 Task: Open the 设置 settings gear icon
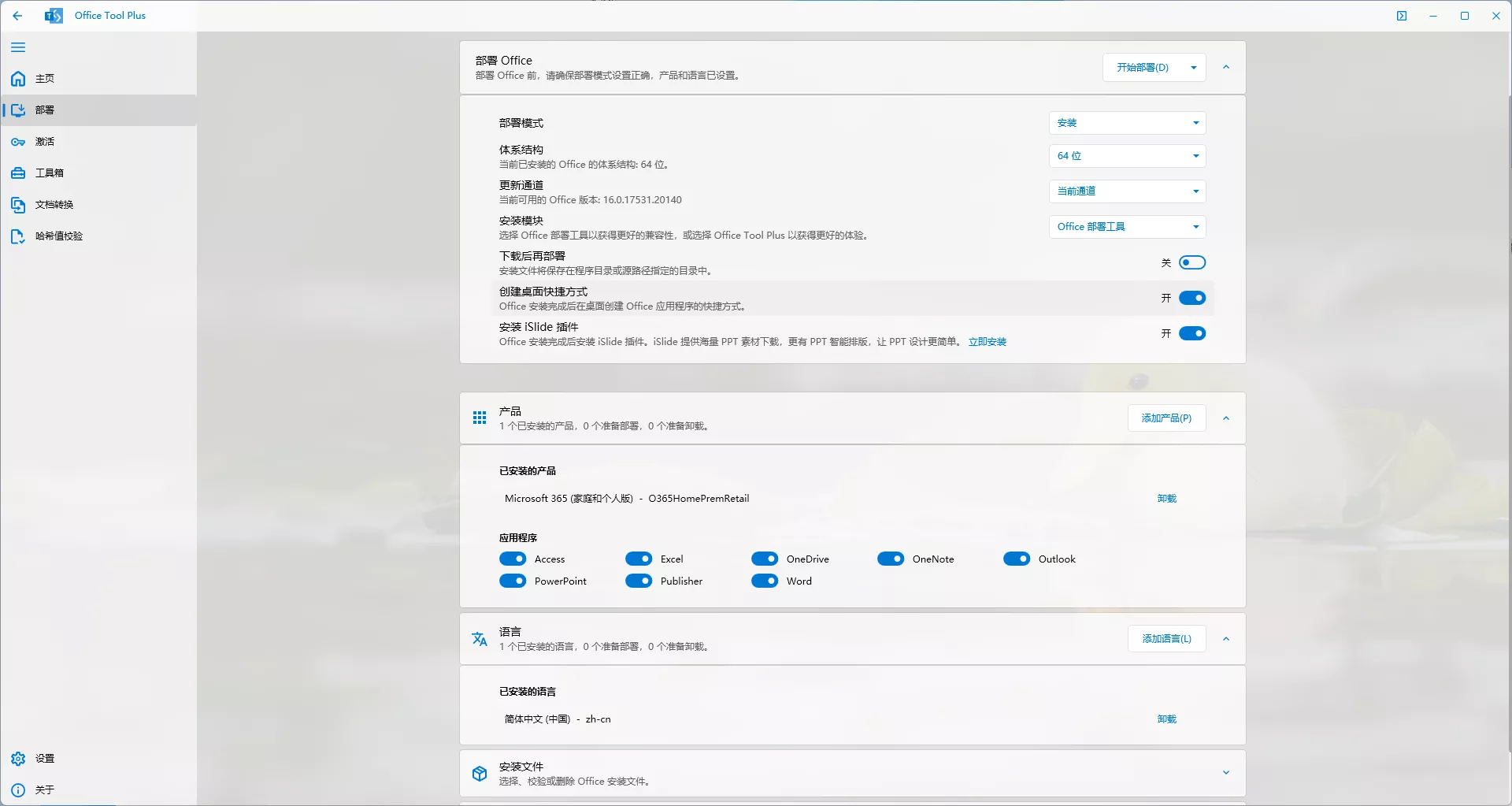[x=17, y=759]
